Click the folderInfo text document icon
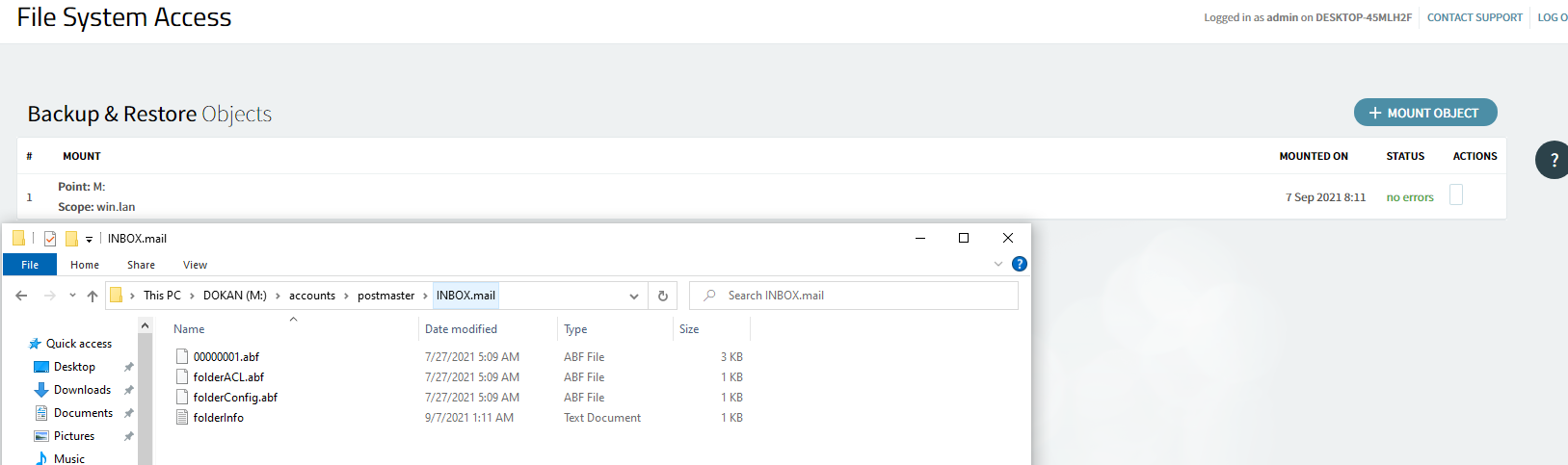The height and width of the screenshot is (465, 1568). [182, 417]
